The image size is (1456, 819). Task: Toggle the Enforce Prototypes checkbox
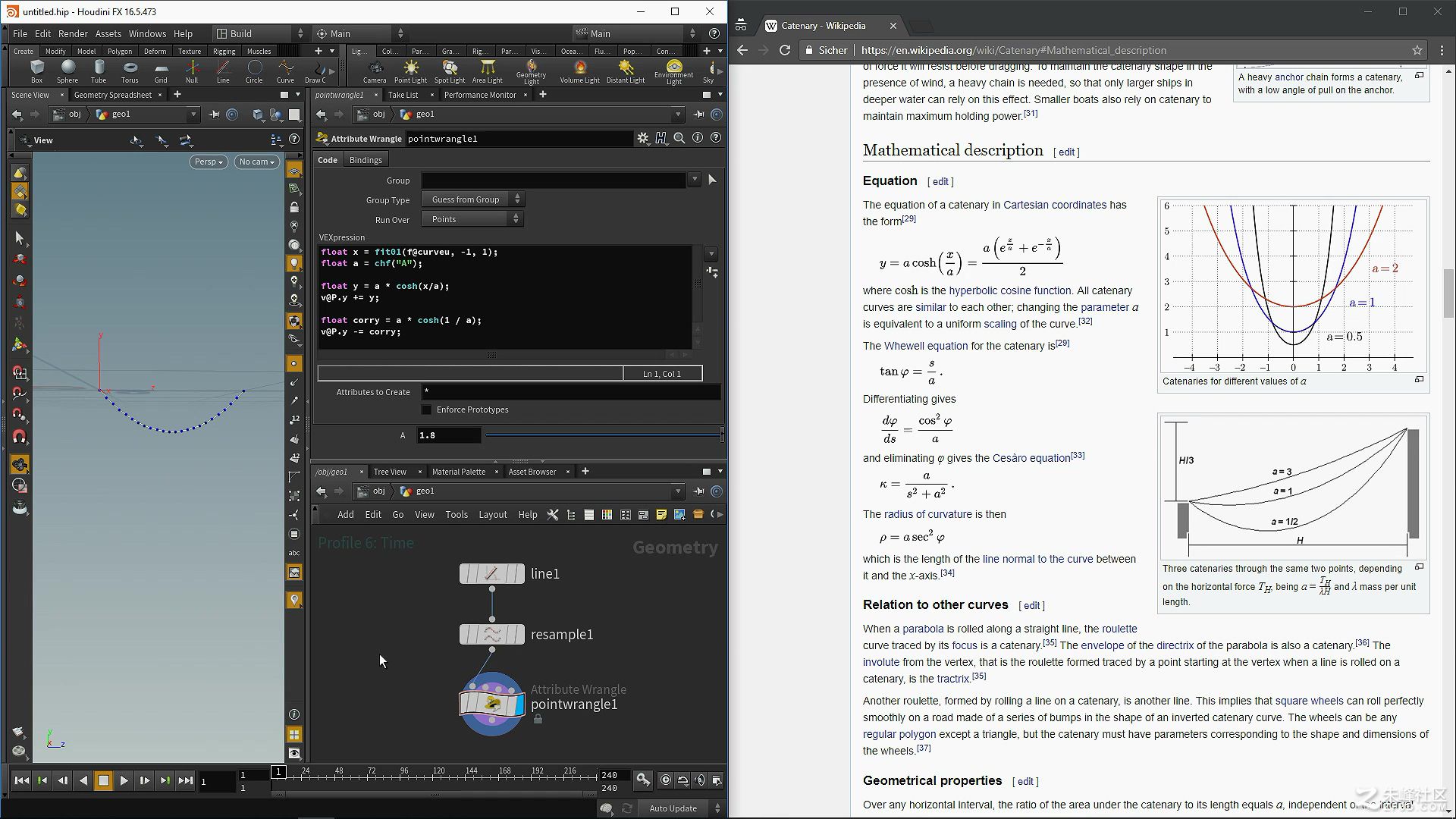[x=426, y=409]
